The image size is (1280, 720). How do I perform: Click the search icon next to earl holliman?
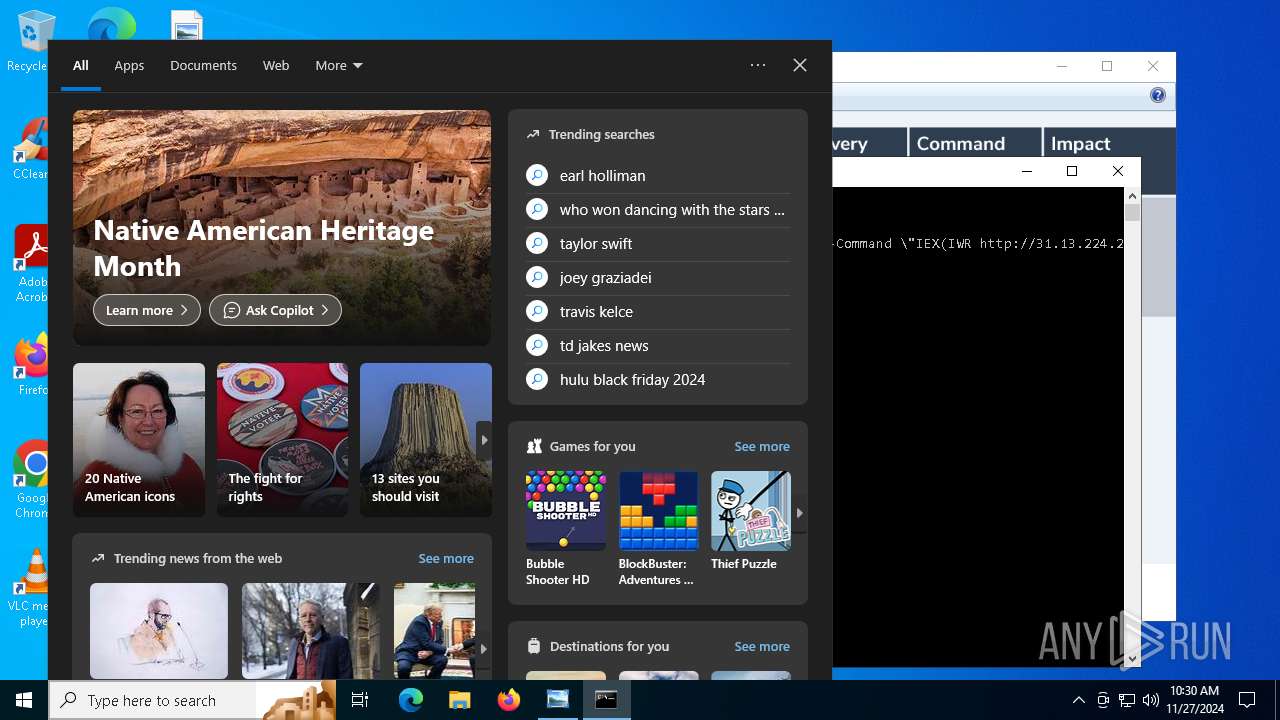coord(537,175)
